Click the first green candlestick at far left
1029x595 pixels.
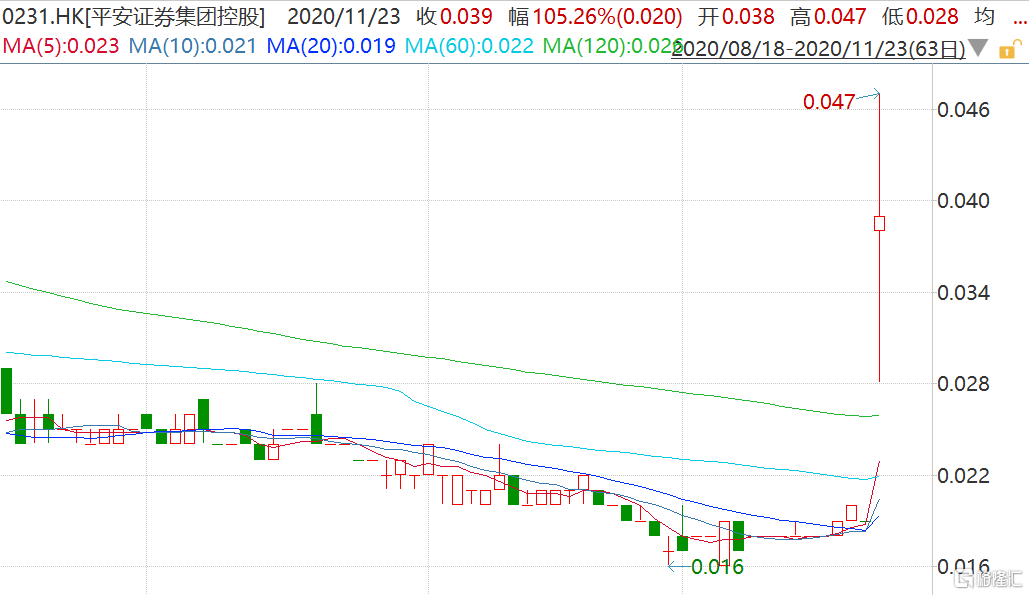click(6, 390)
